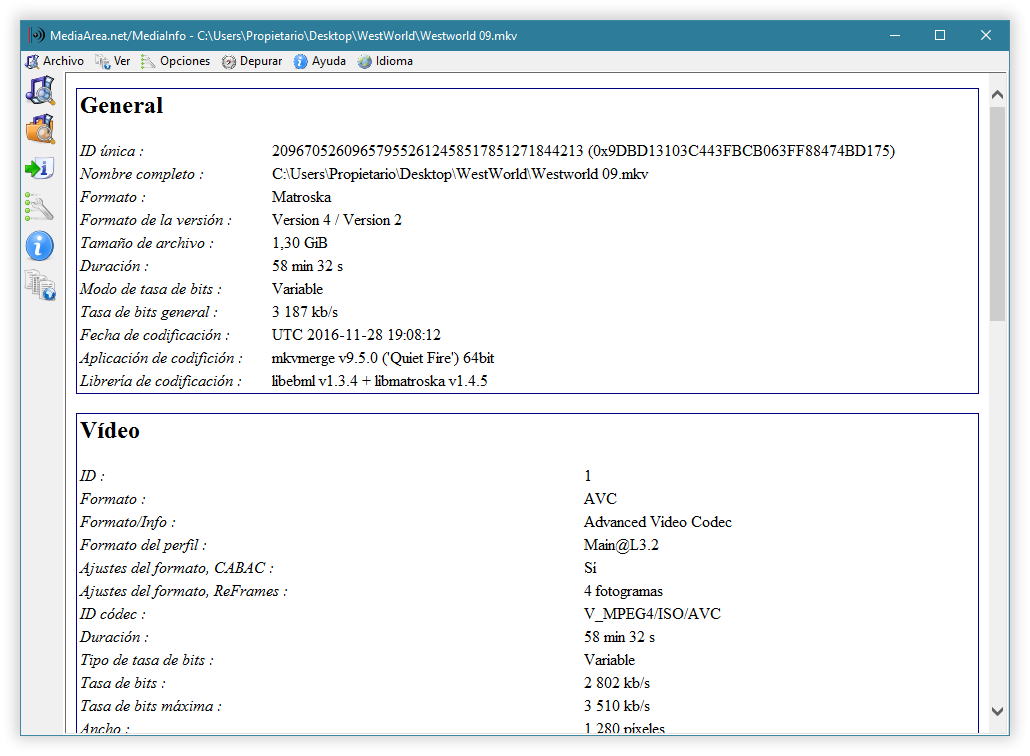The image size is (1030, 756).
Task: Click the 'Tasa de bits máxima' label
Action: [151, 706]
